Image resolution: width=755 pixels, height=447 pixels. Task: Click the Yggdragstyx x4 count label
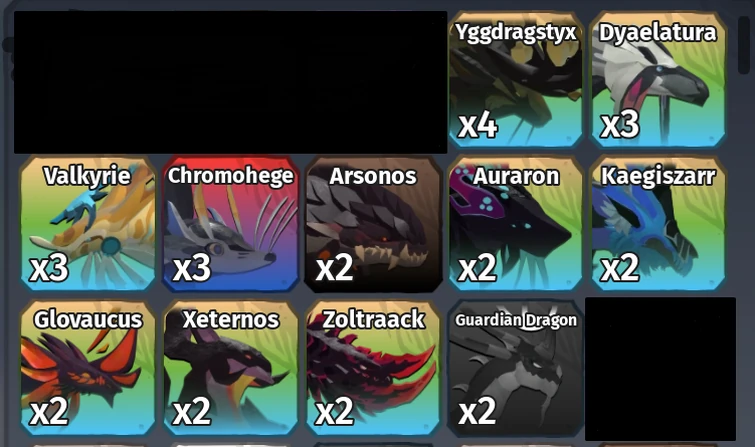point(478,125)
